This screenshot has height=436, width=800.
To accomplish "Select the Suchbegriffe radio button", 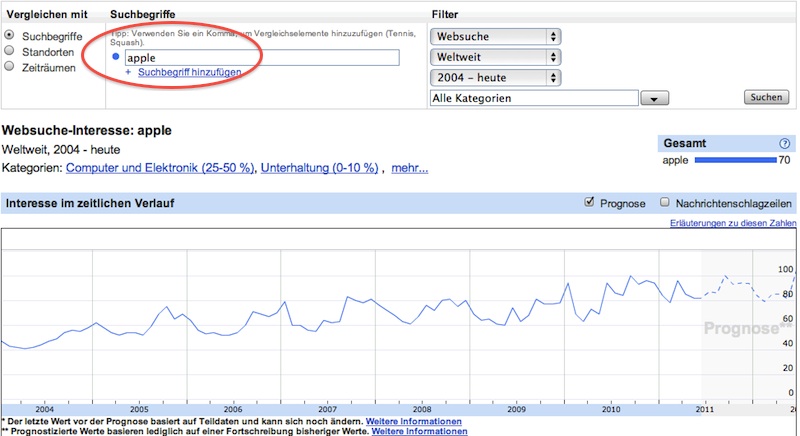I will [10, 35].
